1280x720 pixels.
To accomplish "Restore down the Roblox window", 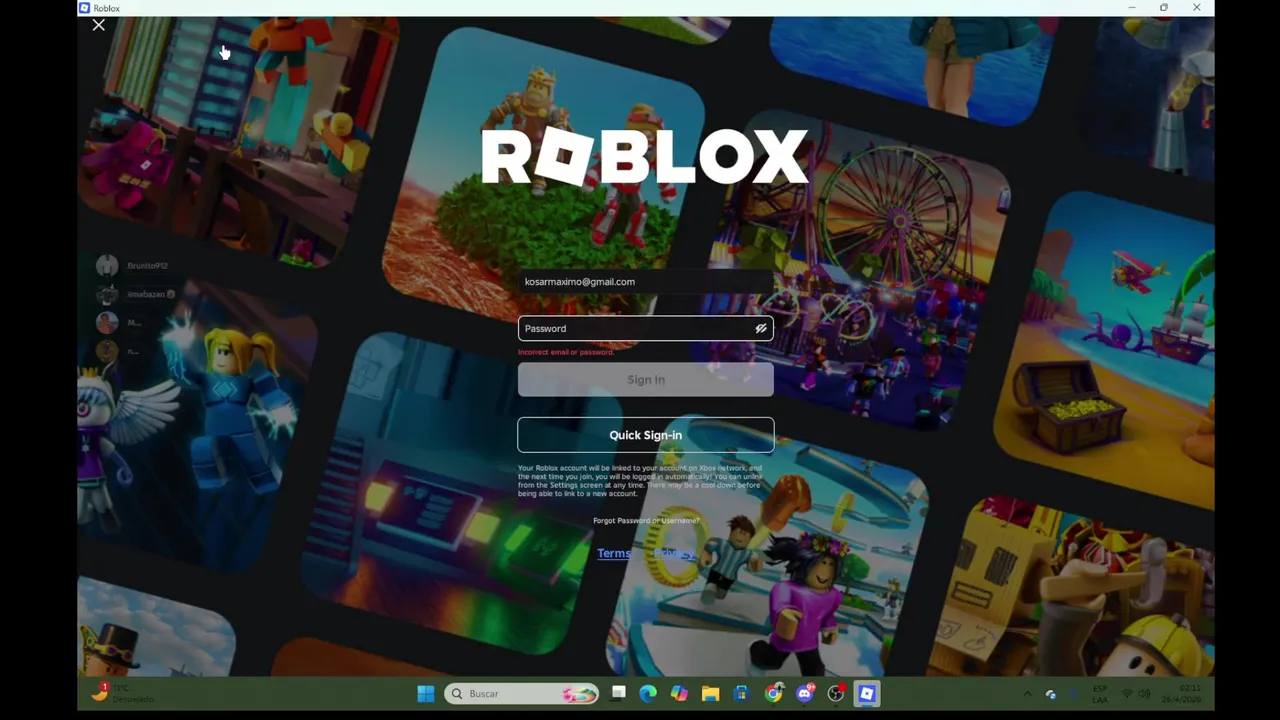I will 1164,8.
